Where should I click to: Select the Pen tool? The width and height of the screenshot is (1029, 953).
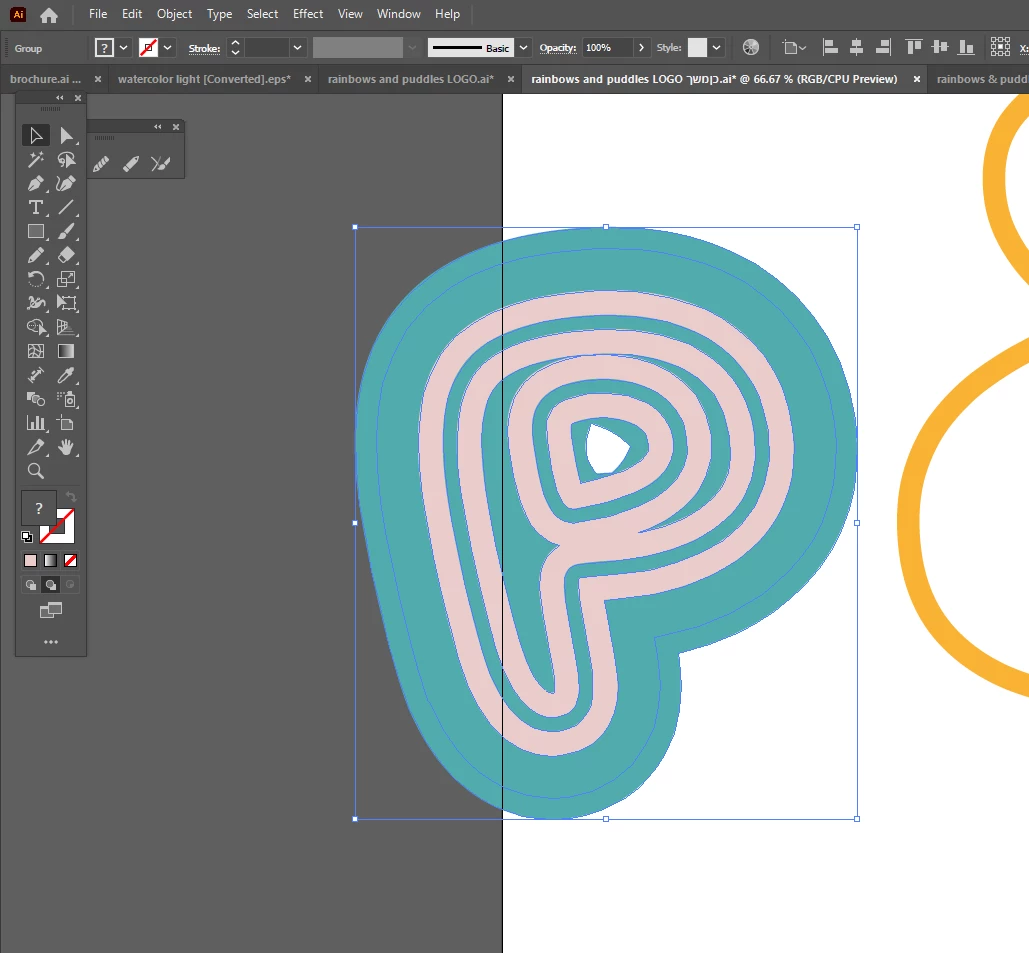click(x=35, y=184)
